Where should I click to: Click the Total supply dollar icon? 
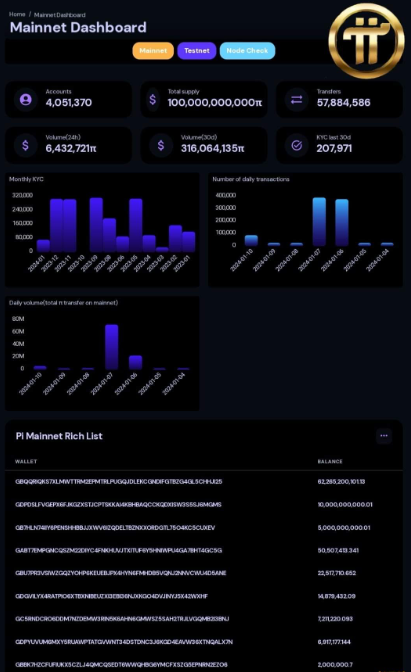(x=153, y=100)
